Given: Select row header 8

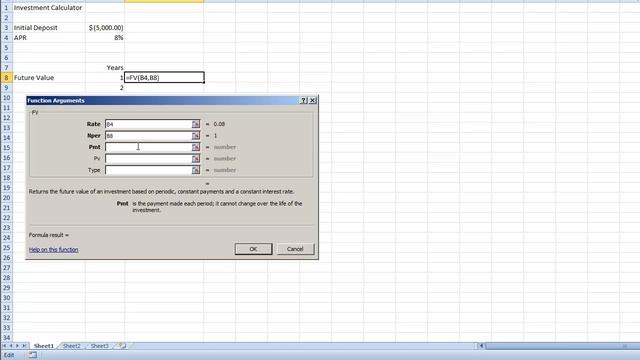Looking at the screenshot, I should point(6,78).
